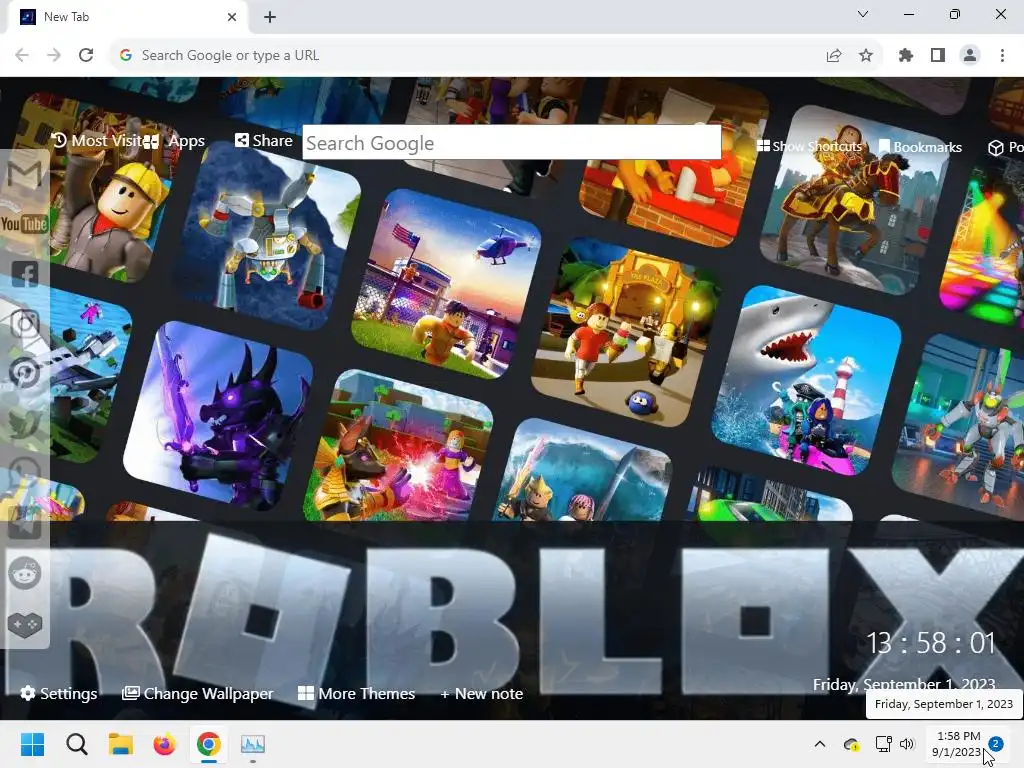This screenshot has height=768, width=1024.
Task: Click Change Wallpaper
Action: click(197, 694)
